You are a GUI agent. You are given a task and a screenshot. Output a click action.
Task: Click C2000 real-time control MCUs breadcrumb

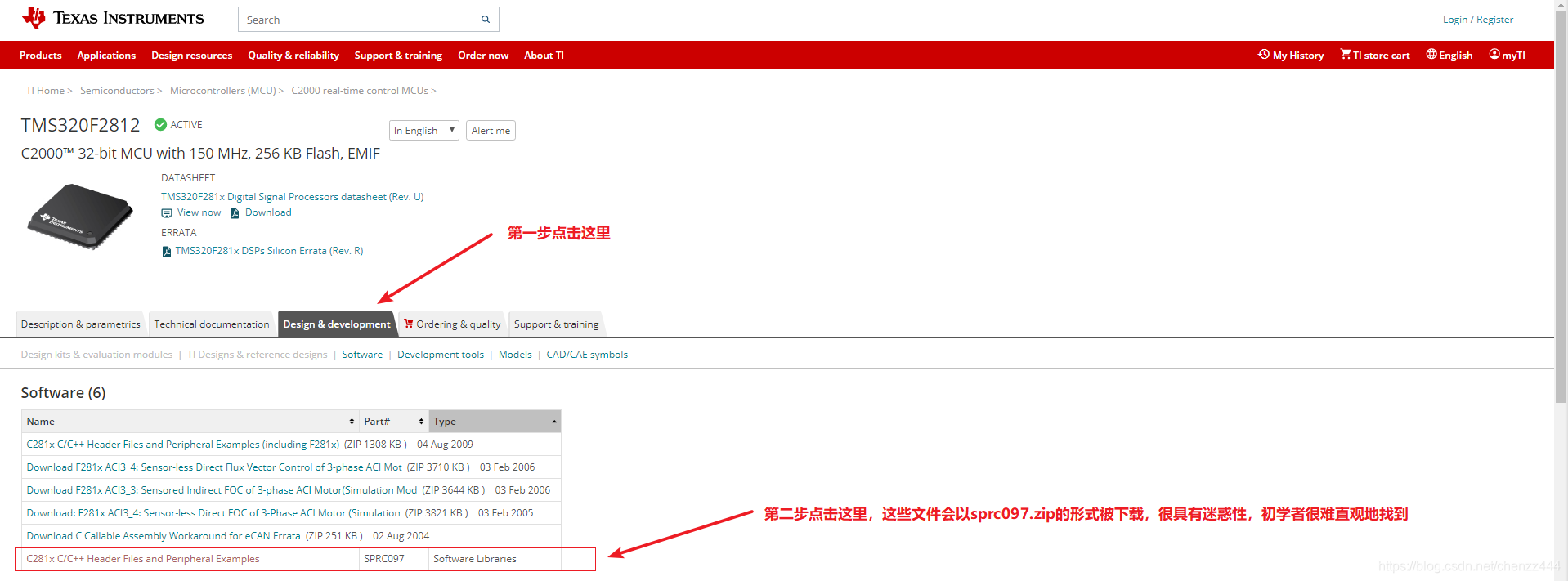[x=360, y=91]
